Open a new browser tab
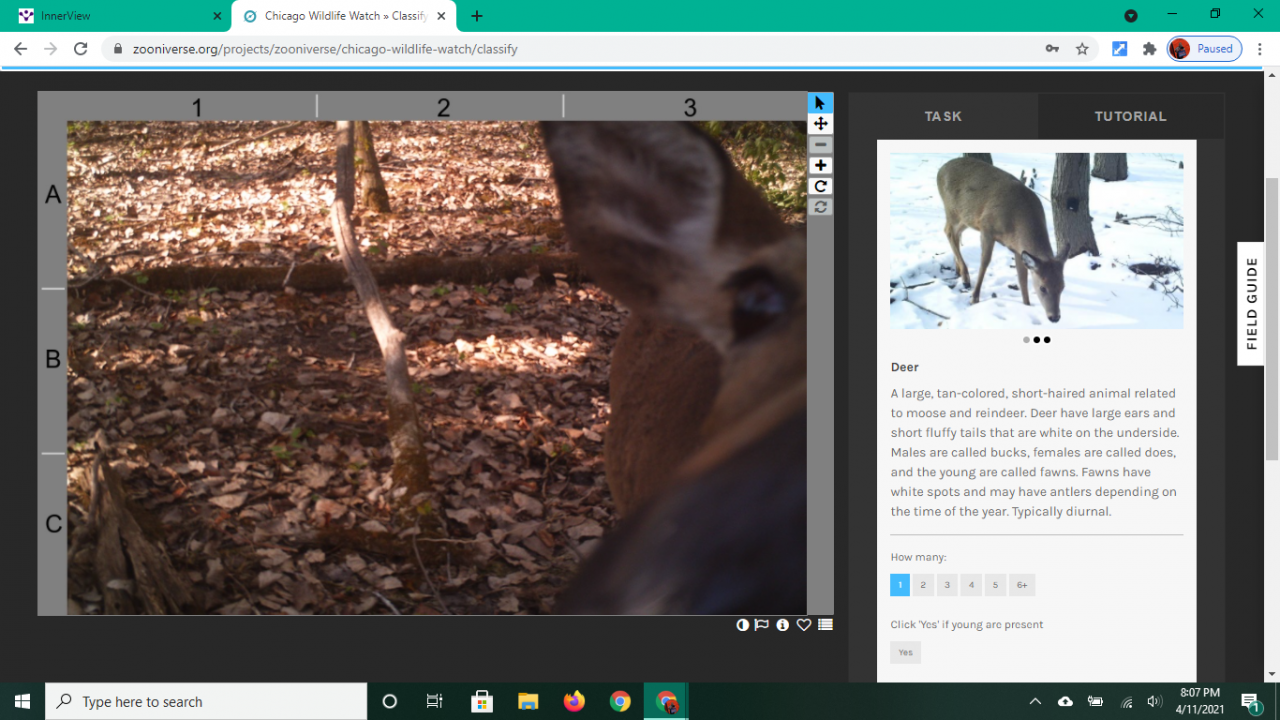The width and height of the screenshot is (1280, 720). [x=477, y=16]
